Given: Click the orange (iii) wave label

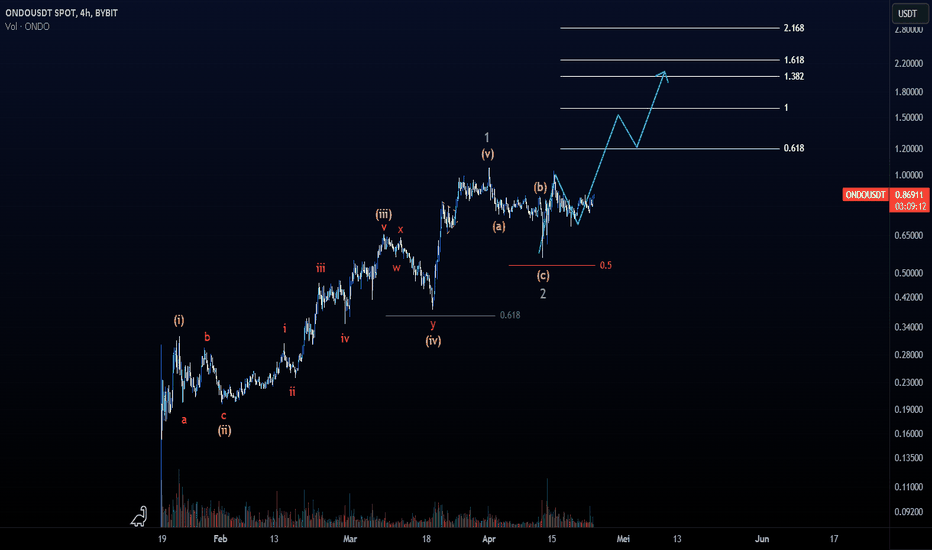Looking at the screenshot, I should point(383,214).
